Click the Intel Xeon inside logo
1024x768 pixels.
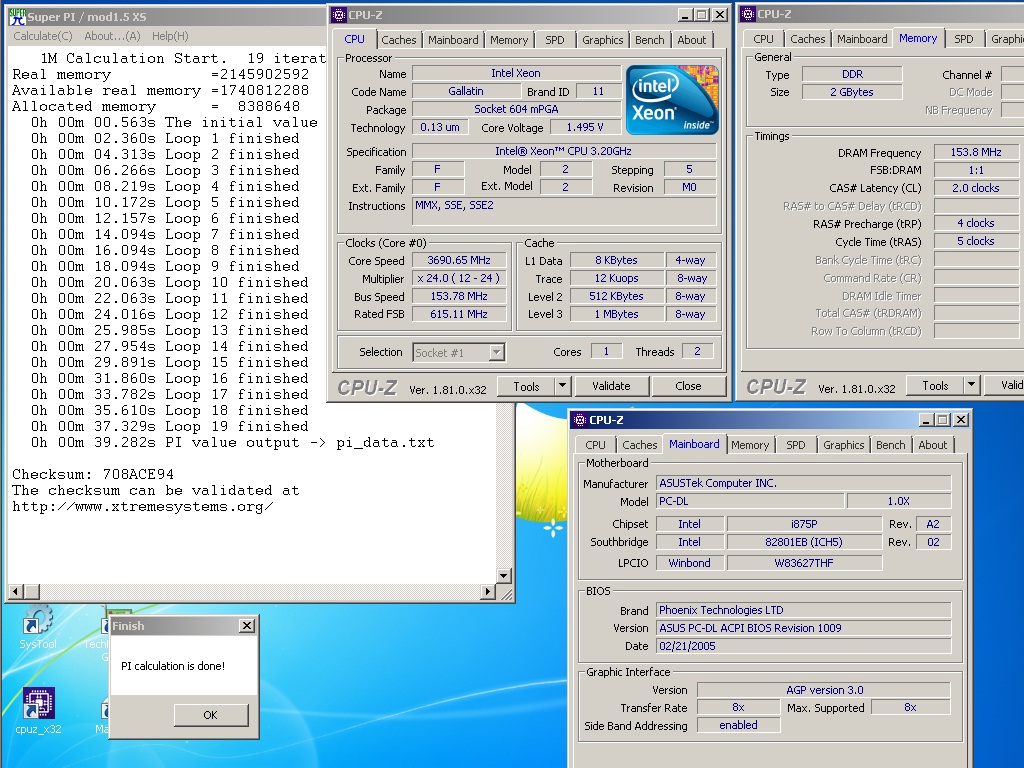tap(672, 100)
